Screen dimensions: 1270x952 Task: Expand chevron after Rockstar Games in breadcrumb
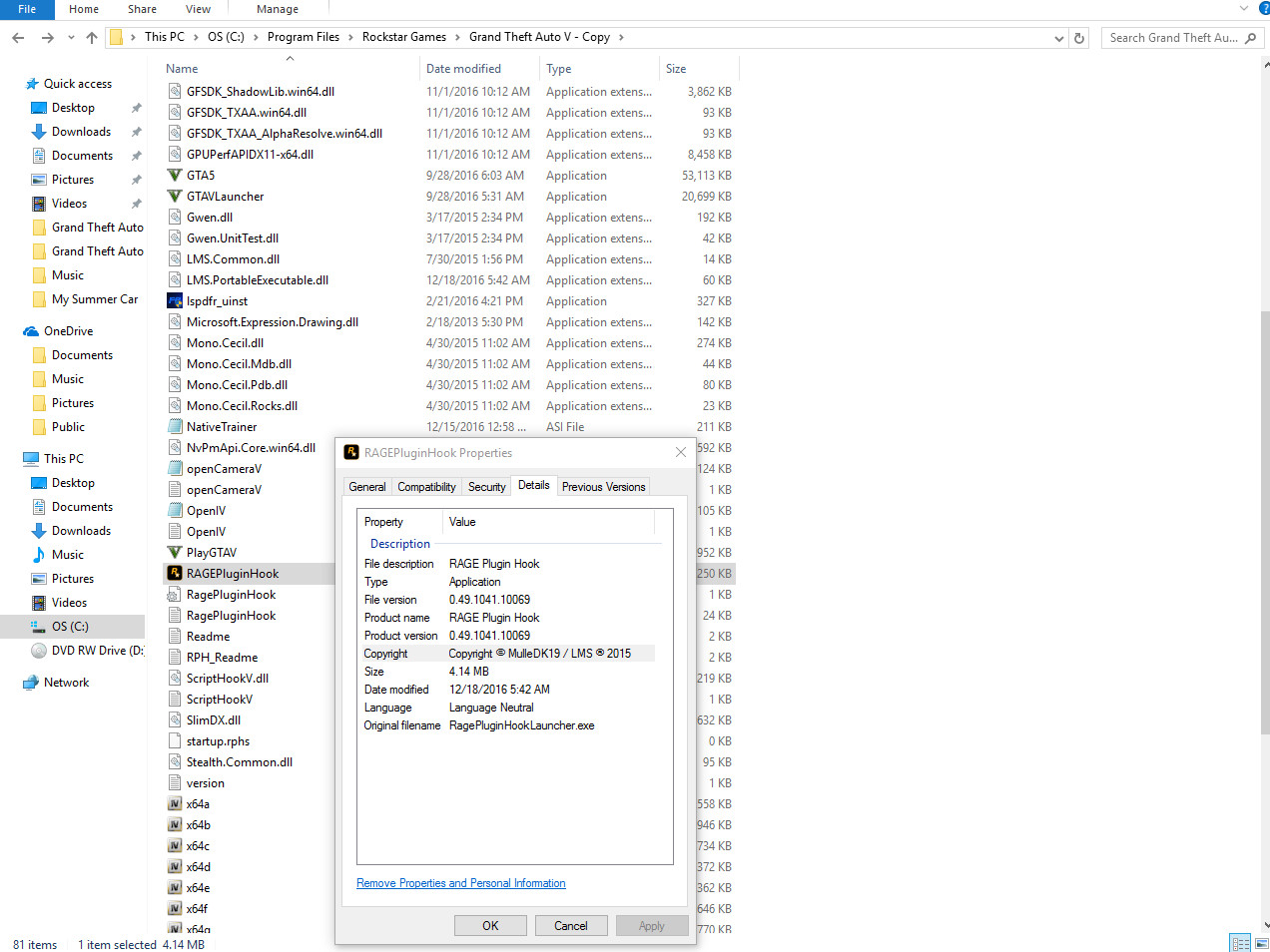[x=457, y=37]
